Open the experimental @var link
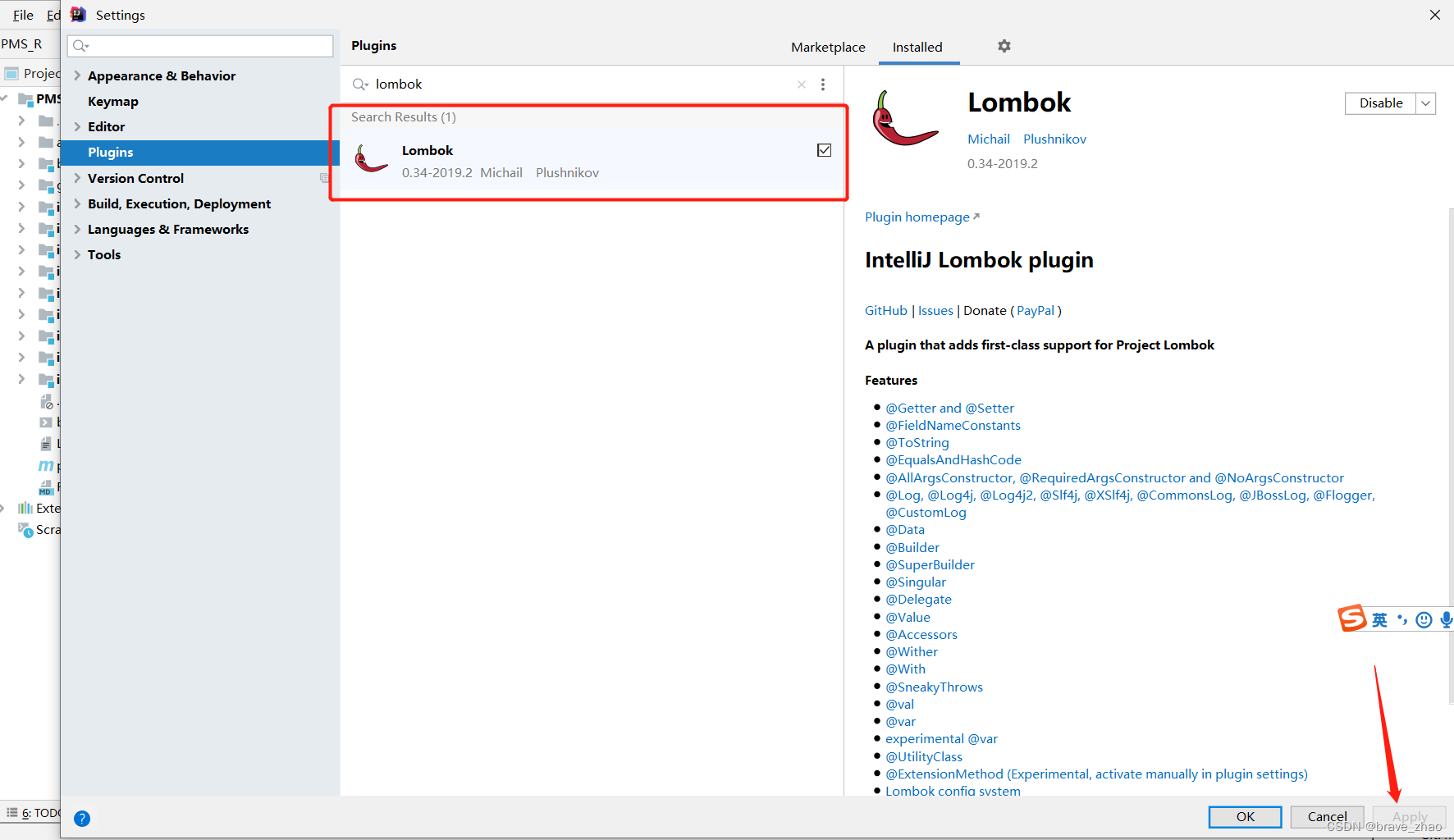This screenshot has width=1454, height=840. tap(941, 738)
